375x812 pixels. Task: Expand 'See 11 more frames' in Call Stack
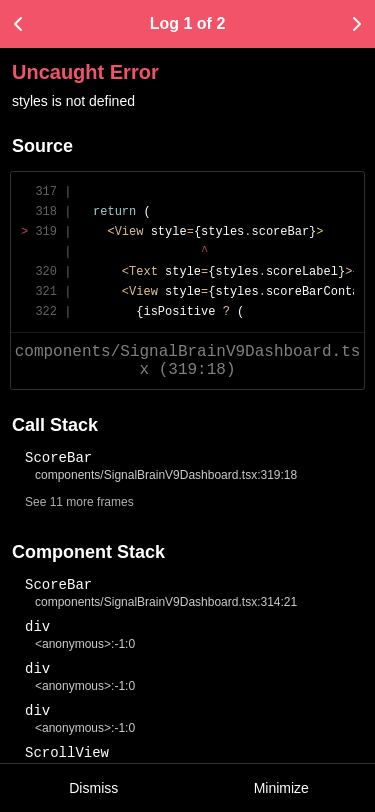[79, 502]
